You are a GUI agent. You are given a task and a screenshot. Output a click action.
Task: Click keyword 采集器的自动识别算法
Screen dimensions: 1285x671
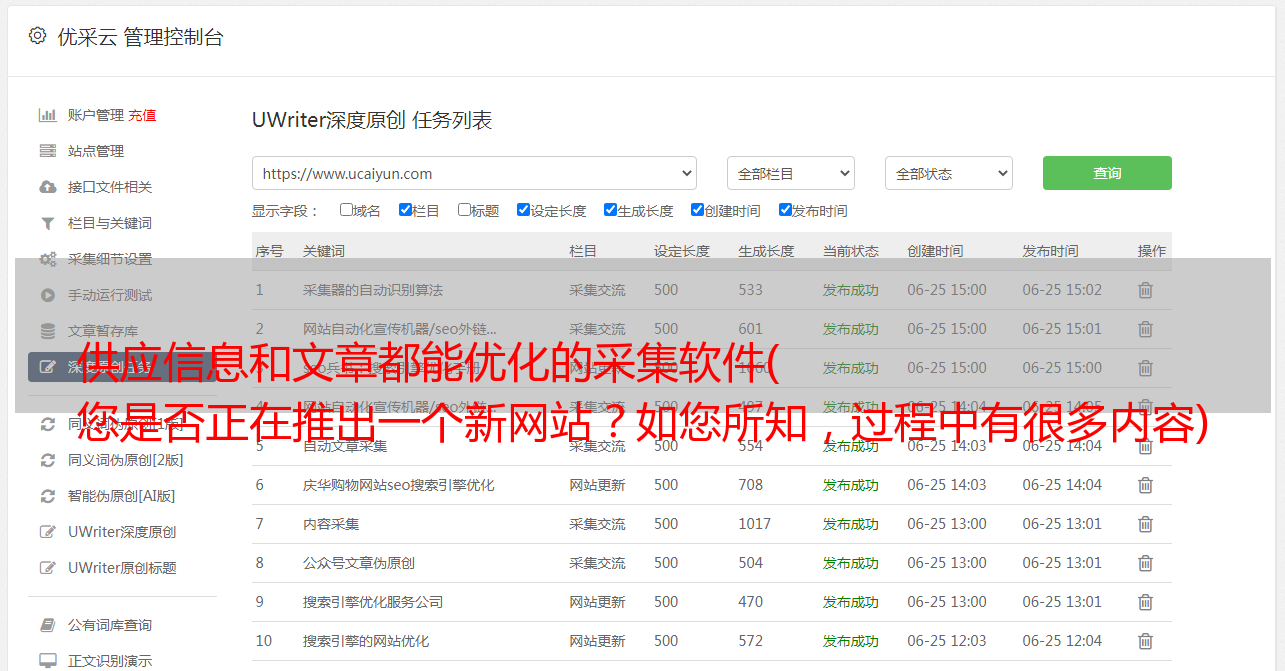373,290
